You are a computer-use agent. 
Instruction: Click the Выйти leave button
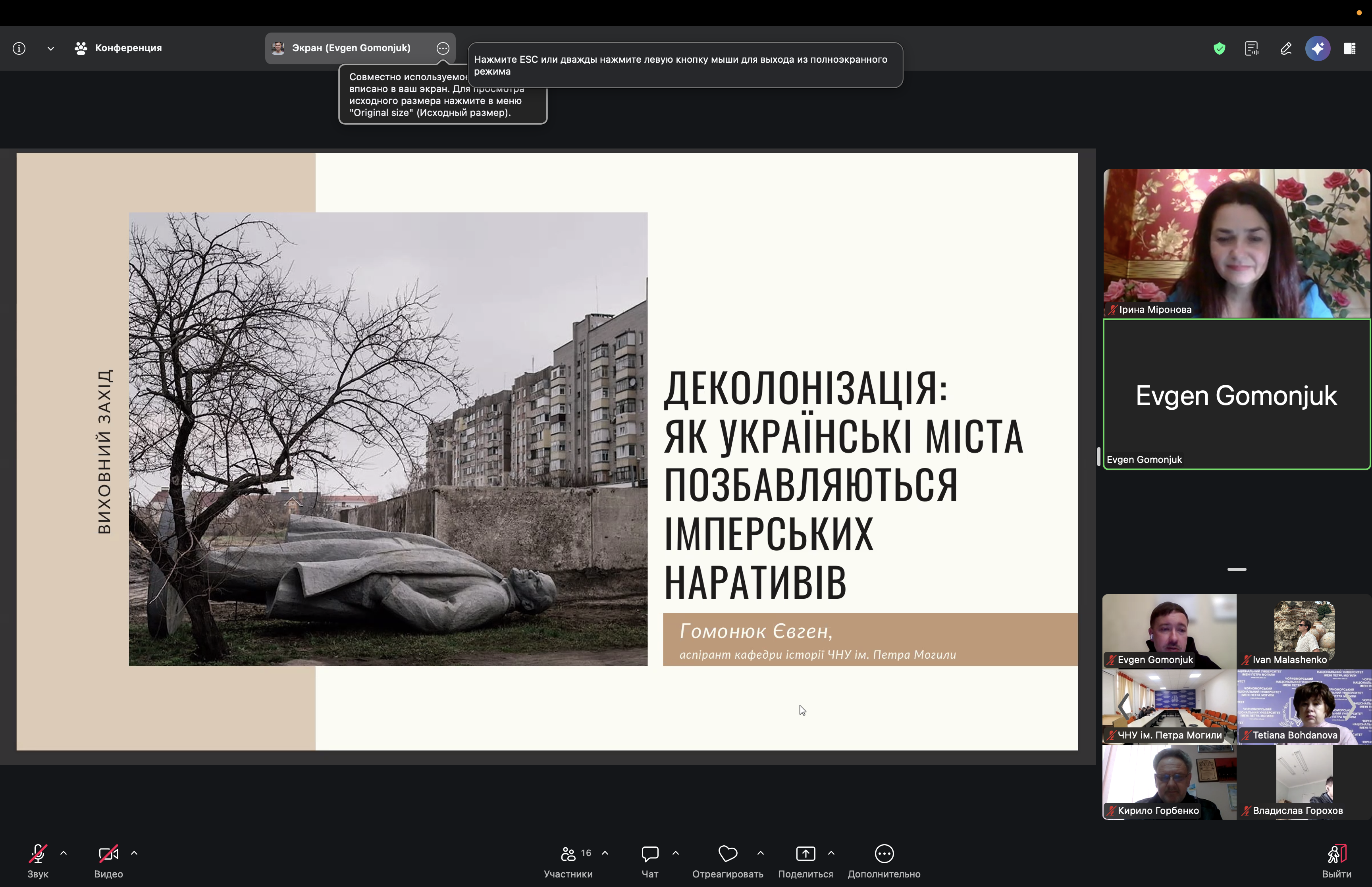point(1336,854)
